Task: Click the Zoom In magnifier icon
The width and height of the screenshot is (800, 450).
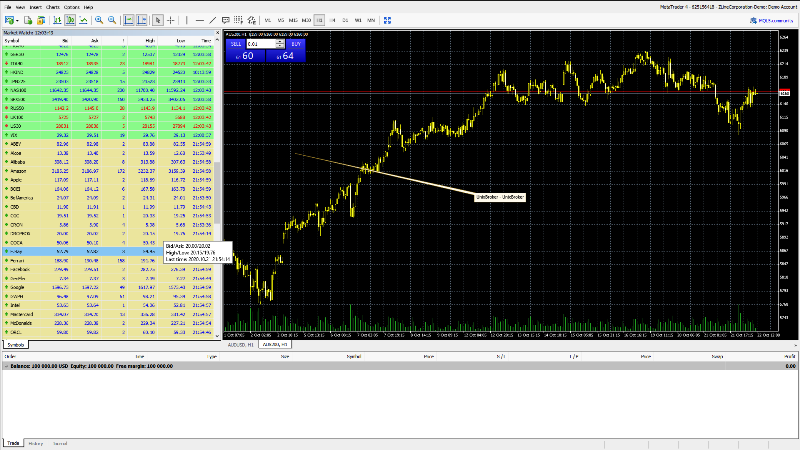Action: tap(99, 20)
